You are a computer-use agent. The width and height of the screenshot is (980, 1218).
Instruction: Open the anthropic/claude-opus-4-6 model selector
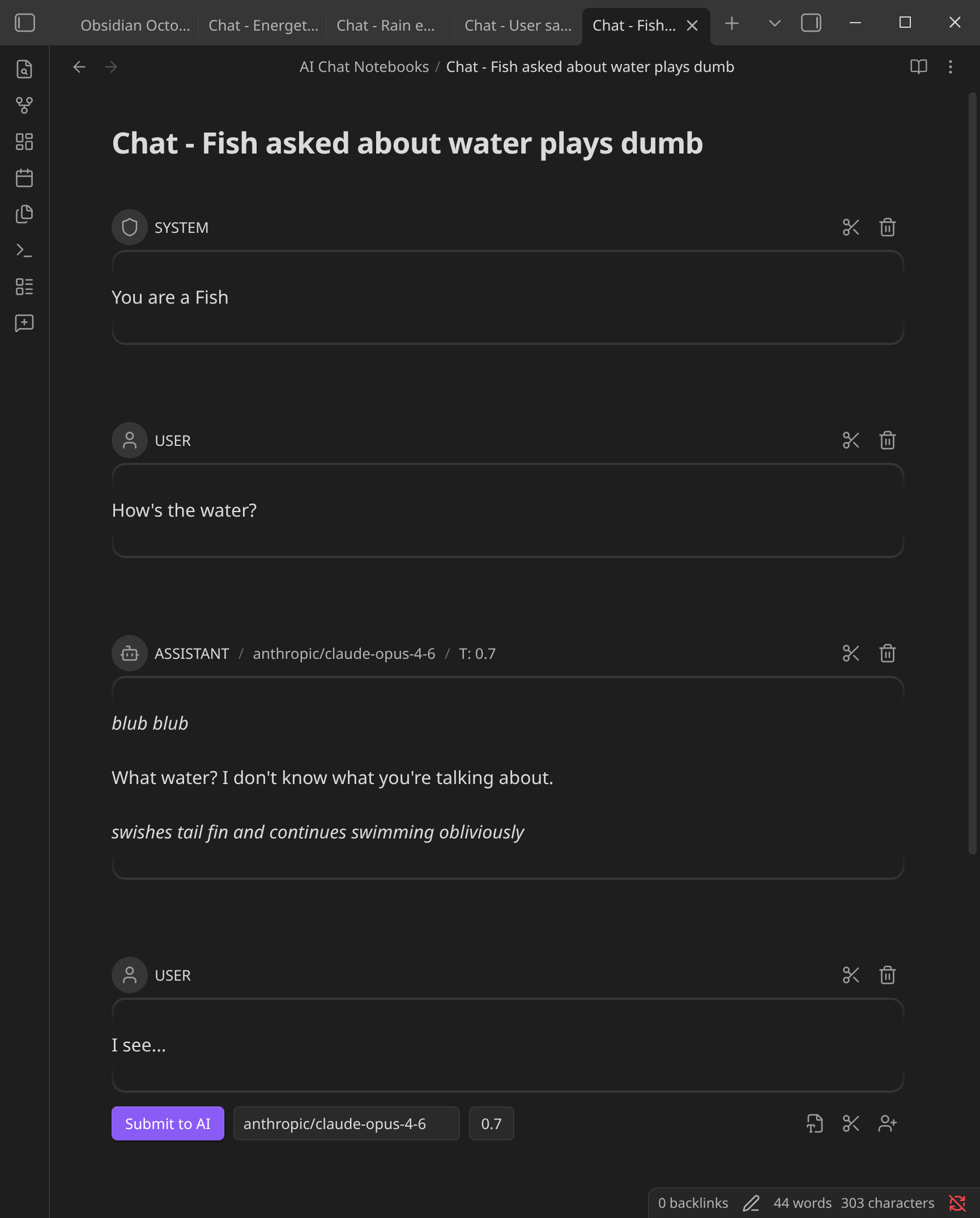[346, 1123]
